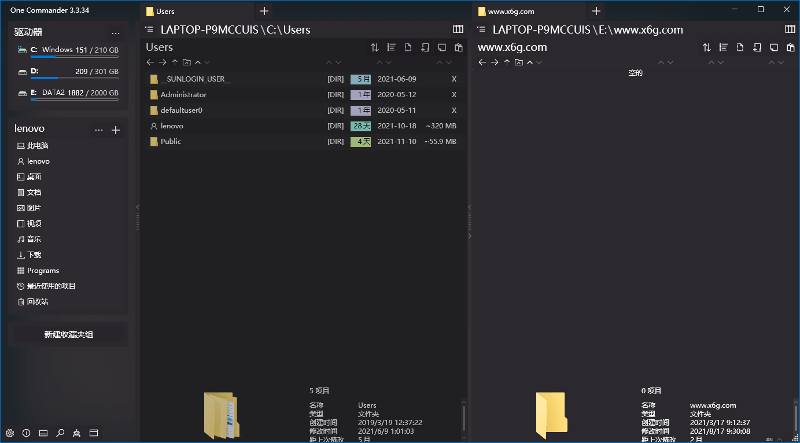Screen dimensions: 800x443
Task: Click the search magnifier icon in bottom bar
Action: pos(61,433)
